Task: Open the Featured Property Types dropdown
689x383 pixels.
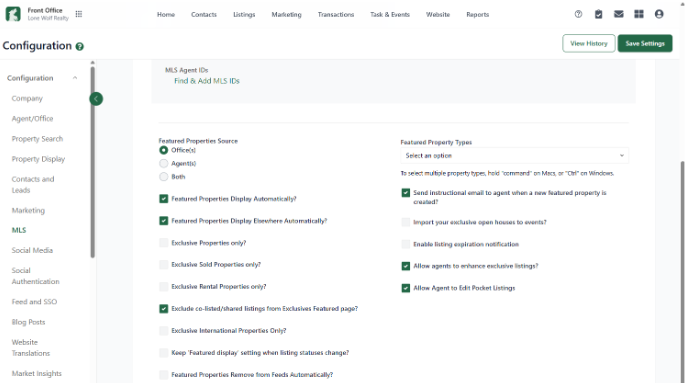Action: 514,155
